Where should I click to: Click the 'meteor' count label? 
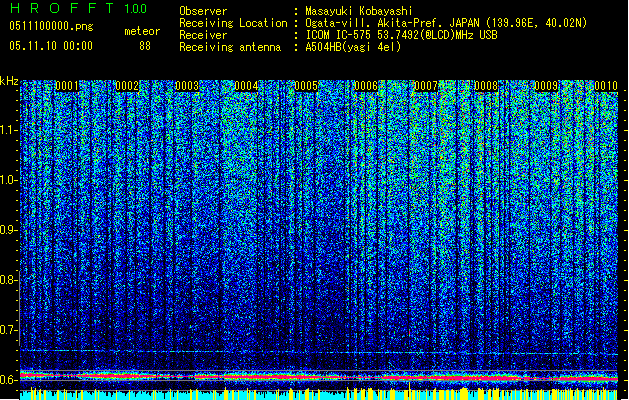(142, 31)
